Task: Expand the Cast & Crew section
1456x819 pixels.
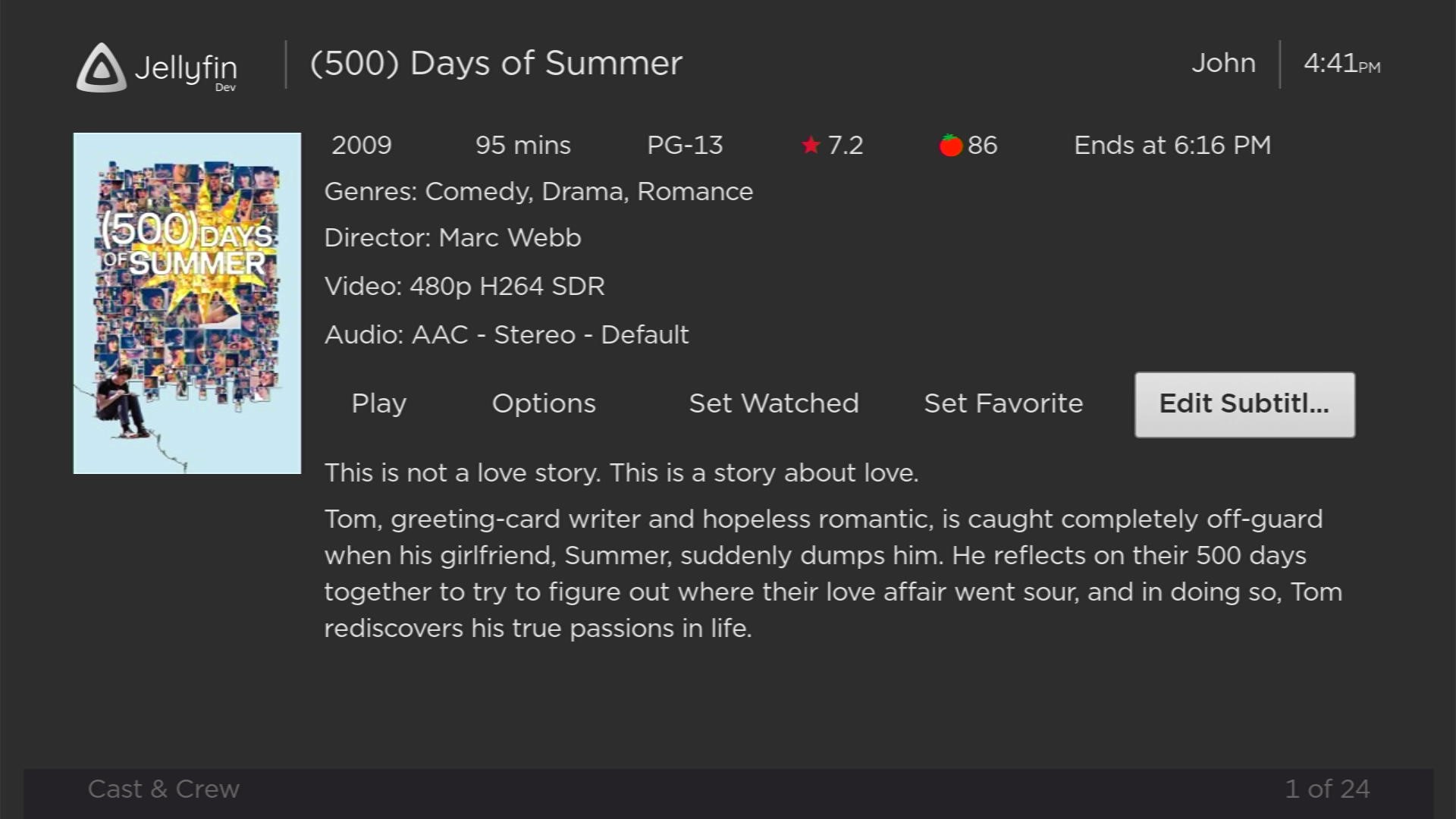Action: tap(164, 789)
